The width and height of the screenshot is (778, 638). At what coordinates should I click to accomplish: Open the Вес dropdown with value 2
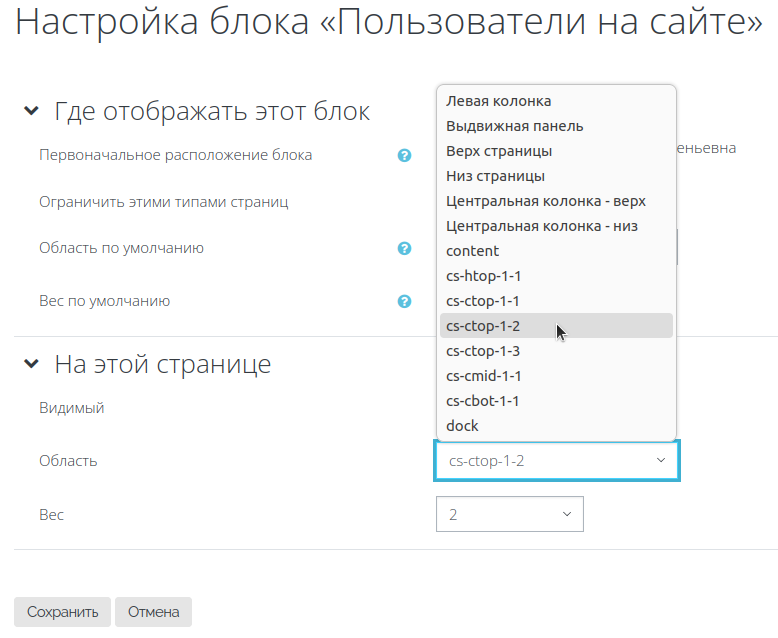click(x=510, y=514)
